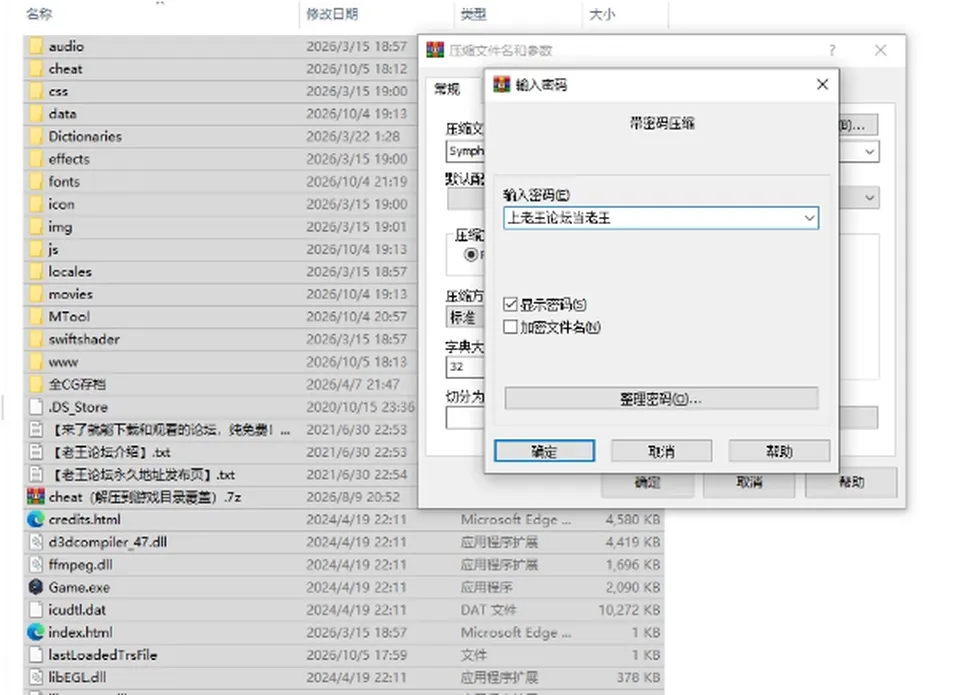Select the cheat folder icon
This screenshot has width=960, height=695.
click(36, 69)
